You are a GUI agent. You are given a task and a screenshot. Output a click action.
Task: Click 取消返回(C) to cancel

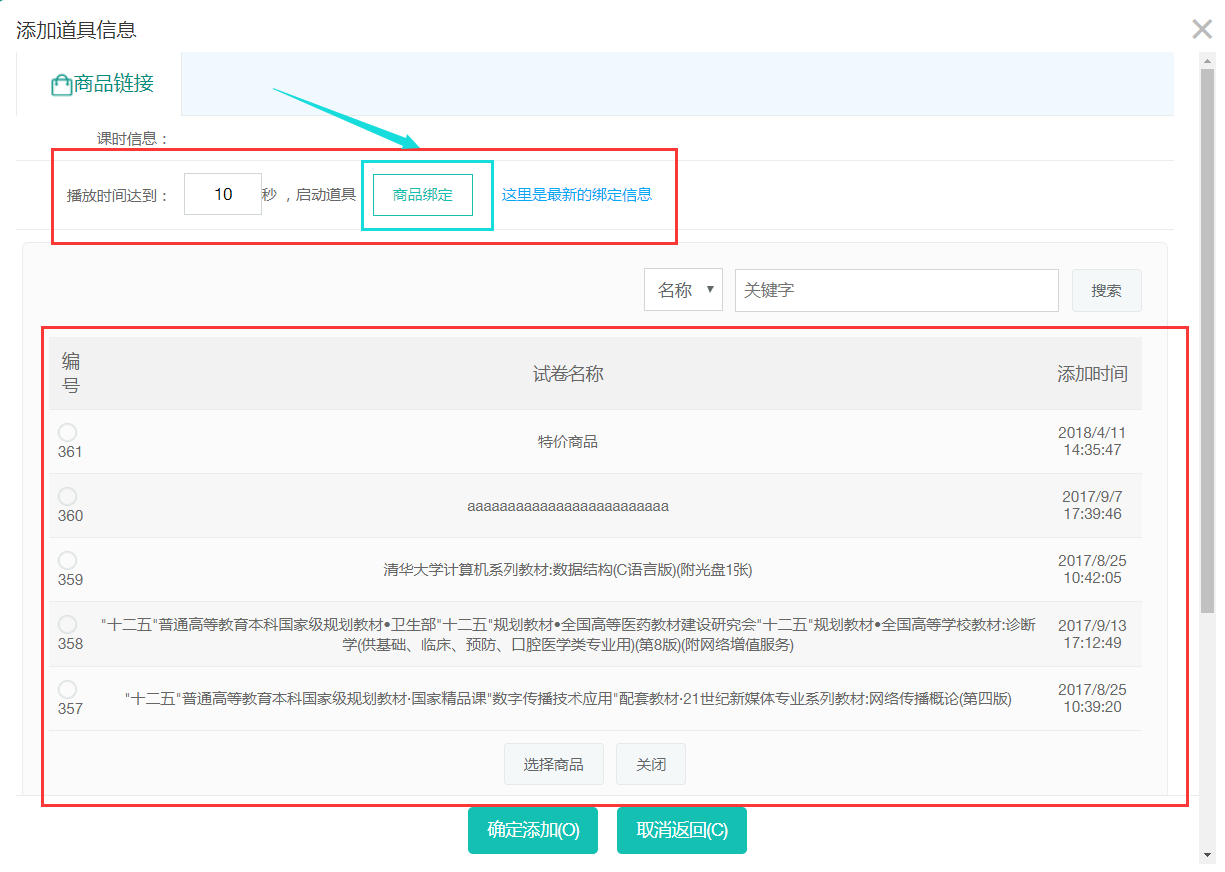click(681, 830)
